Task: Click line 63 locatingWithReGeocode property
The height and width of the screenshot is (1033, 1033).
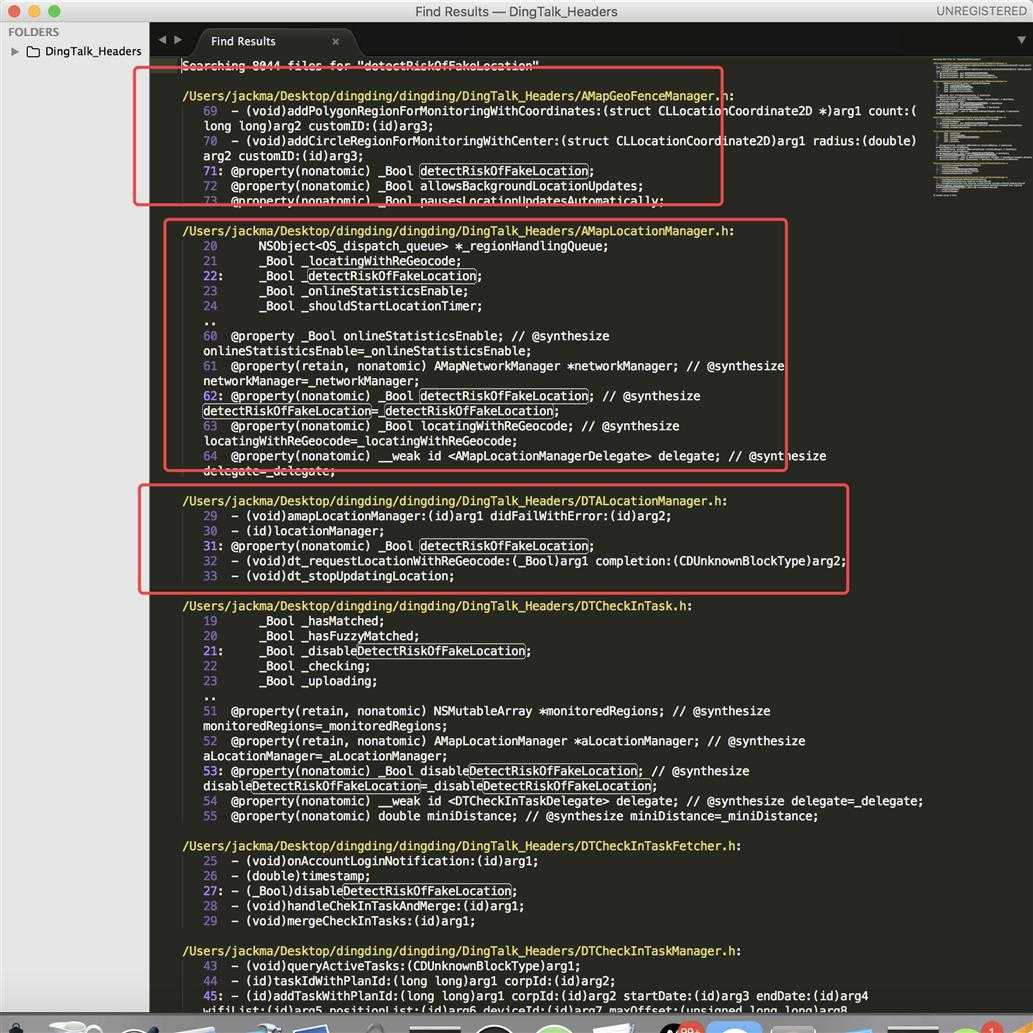Action: click(x=441, y=433)
